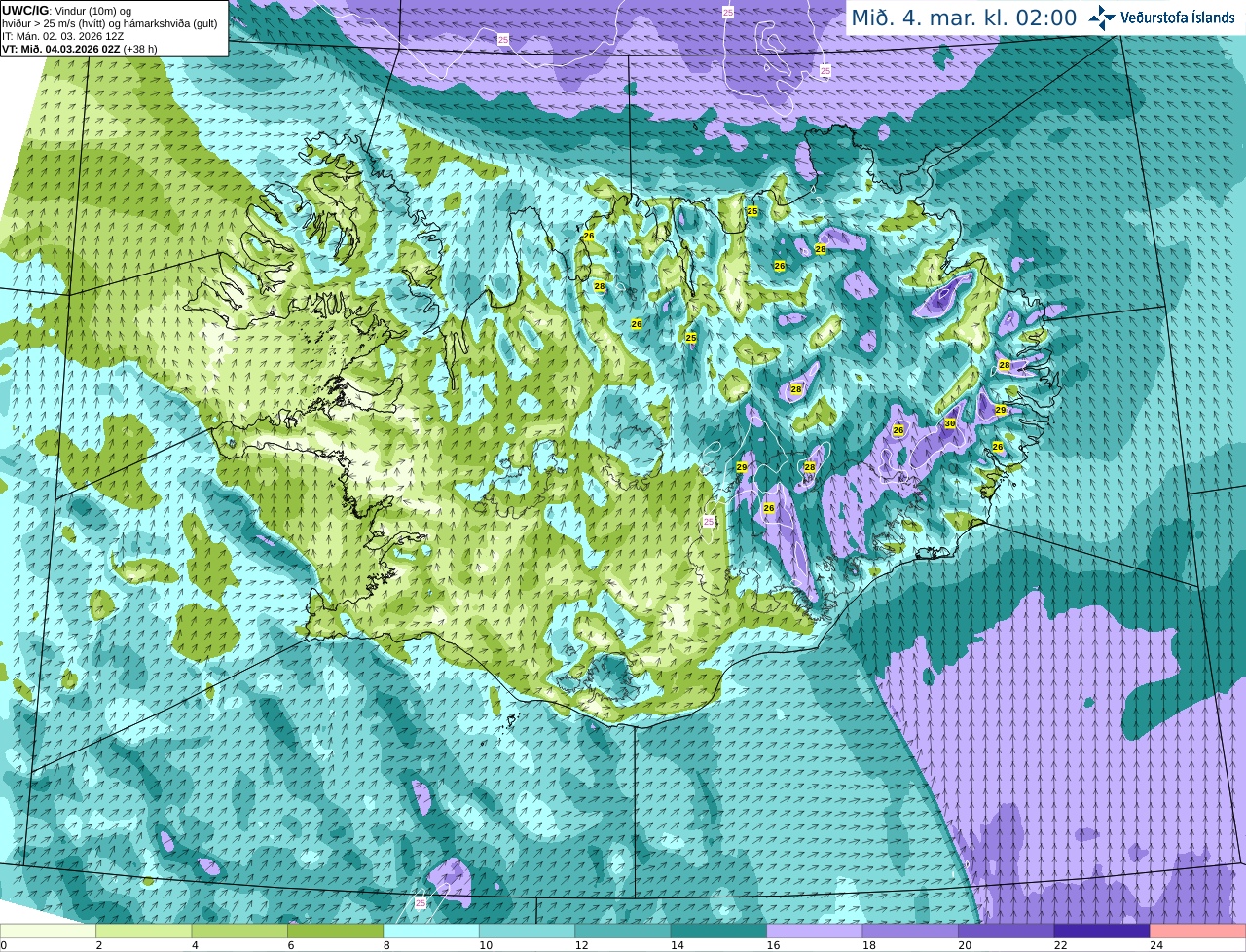The image size is (1246, 952).
Task: Select the date heading 'Mið. 4. mar. kl. 02:00'
Action: 964,18
